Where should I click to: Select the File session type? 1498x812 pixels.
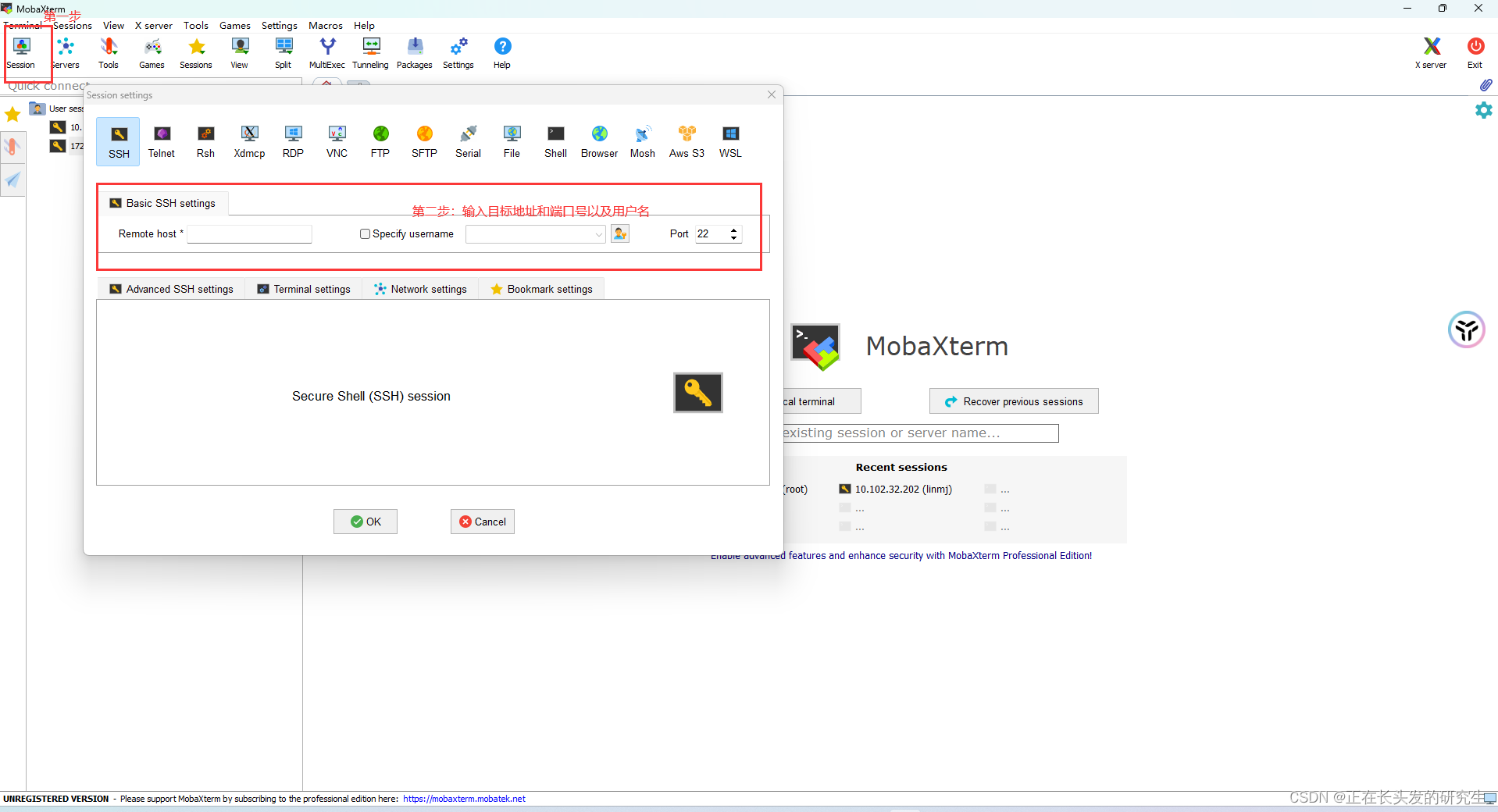pos(512,142)
